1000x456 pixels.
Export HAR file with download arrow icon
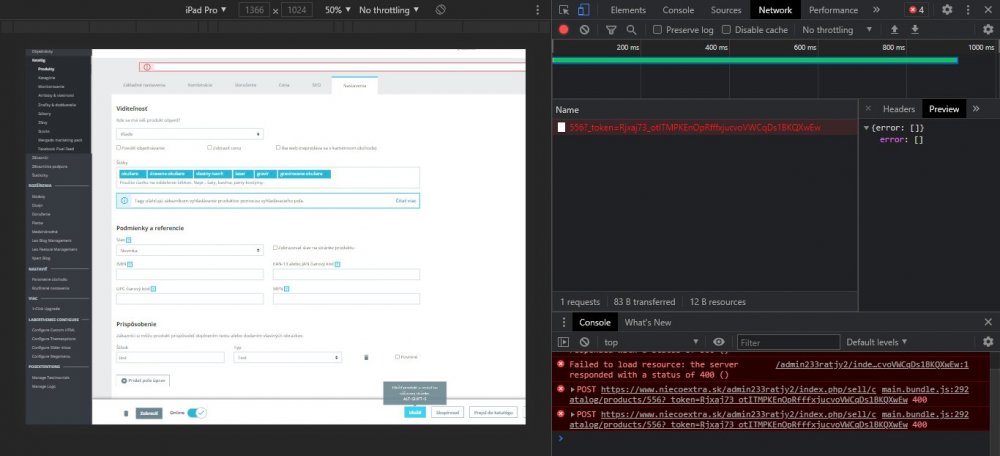(x=915, y=29)
